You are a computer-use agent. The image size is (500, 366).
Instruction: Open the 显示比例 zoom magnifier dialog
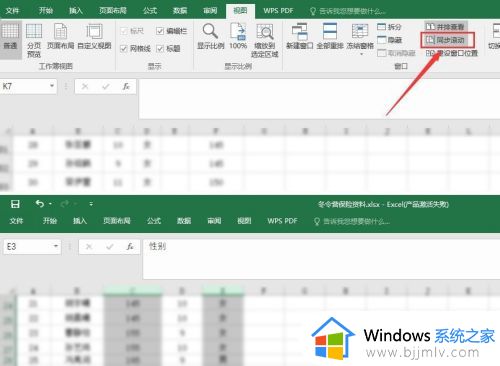[x=210, y=37]
